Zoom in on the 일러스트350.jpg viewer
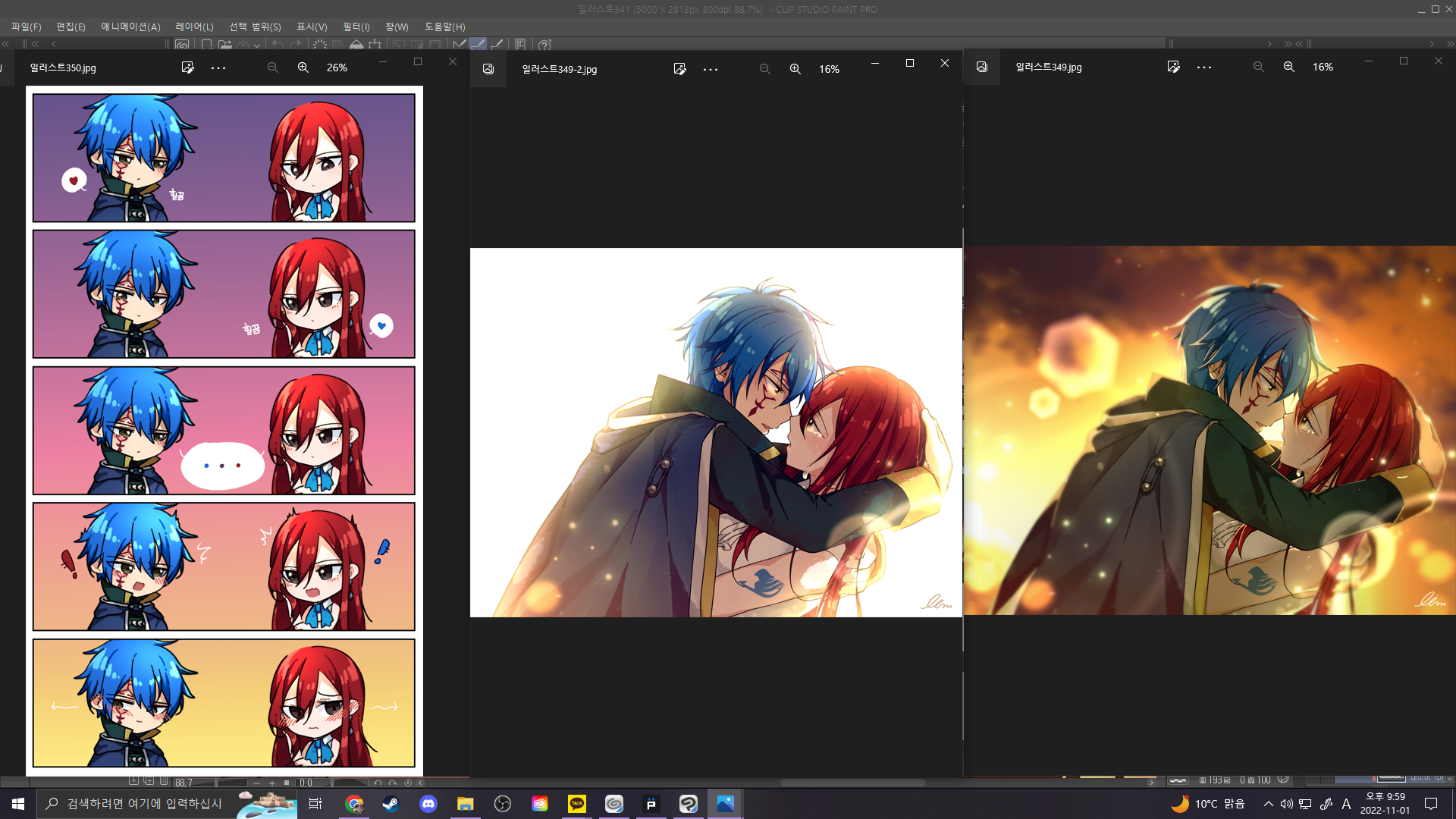This screenshot has height=819, width=1456. click(303, 67)
